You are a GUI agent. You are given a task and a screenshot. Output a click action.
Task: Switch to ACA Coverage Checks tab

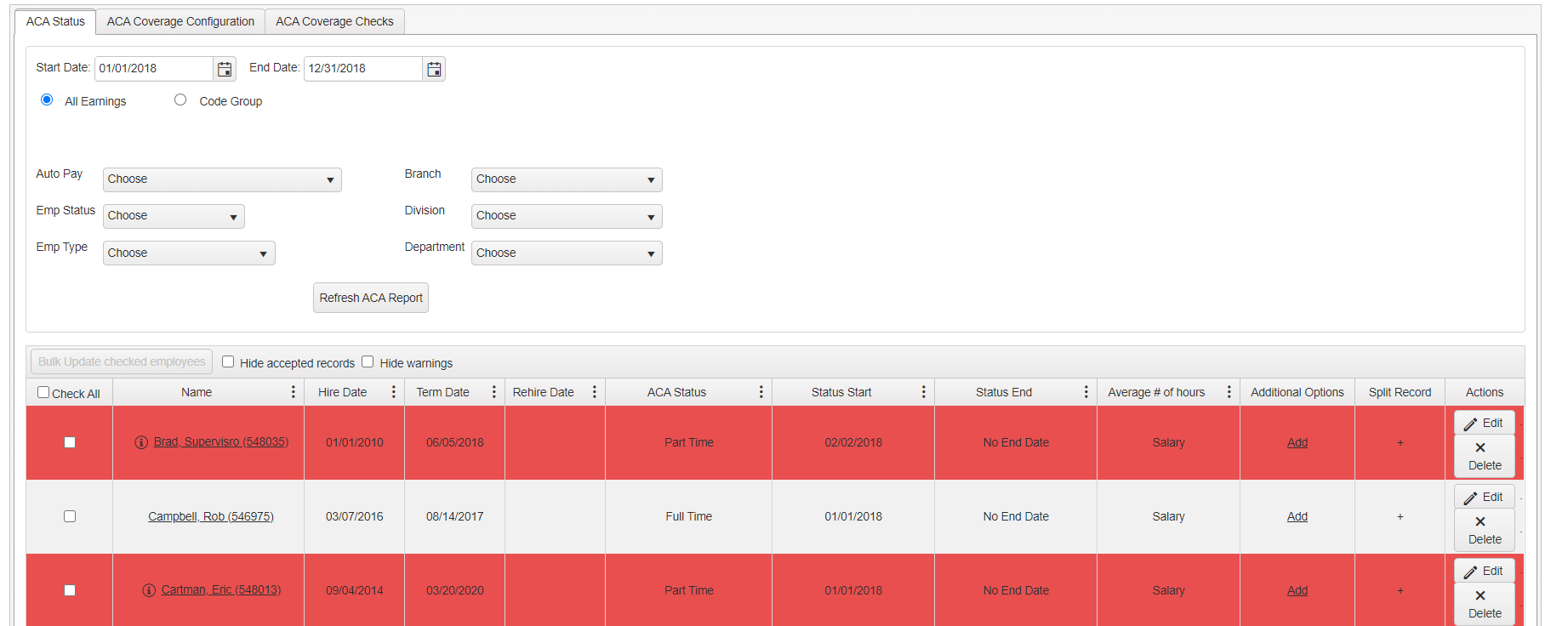(334, 21)
